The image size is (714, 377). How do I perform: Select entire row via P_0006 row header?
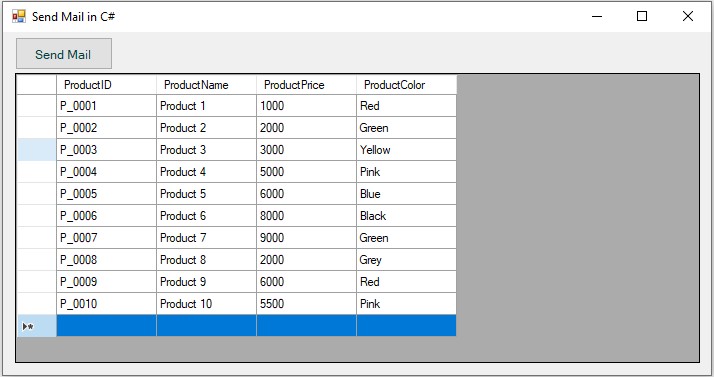(36, 216)
